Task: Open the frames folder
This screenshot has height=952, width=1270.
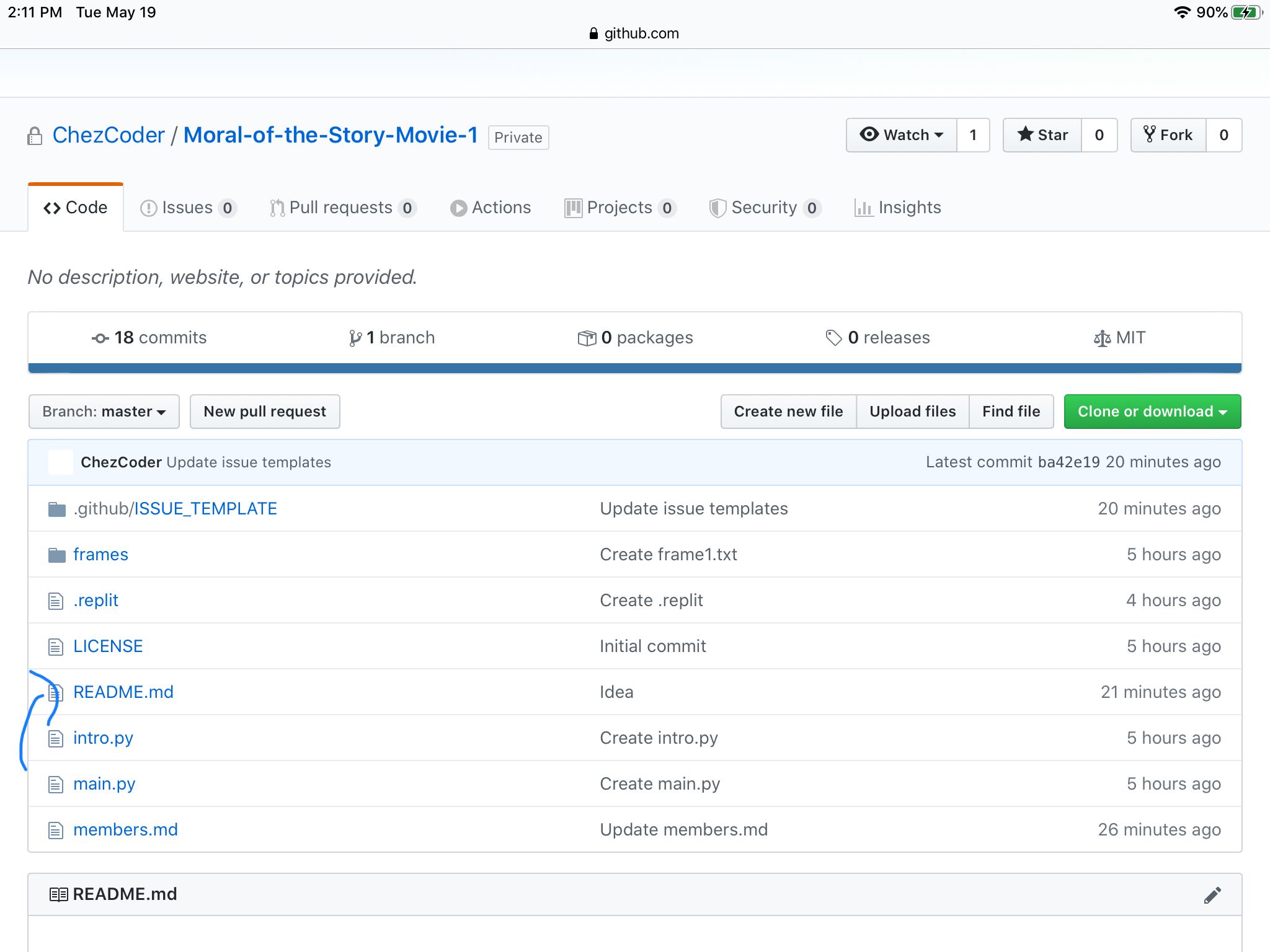Action: pyautogui.click(x=100, y=555)
